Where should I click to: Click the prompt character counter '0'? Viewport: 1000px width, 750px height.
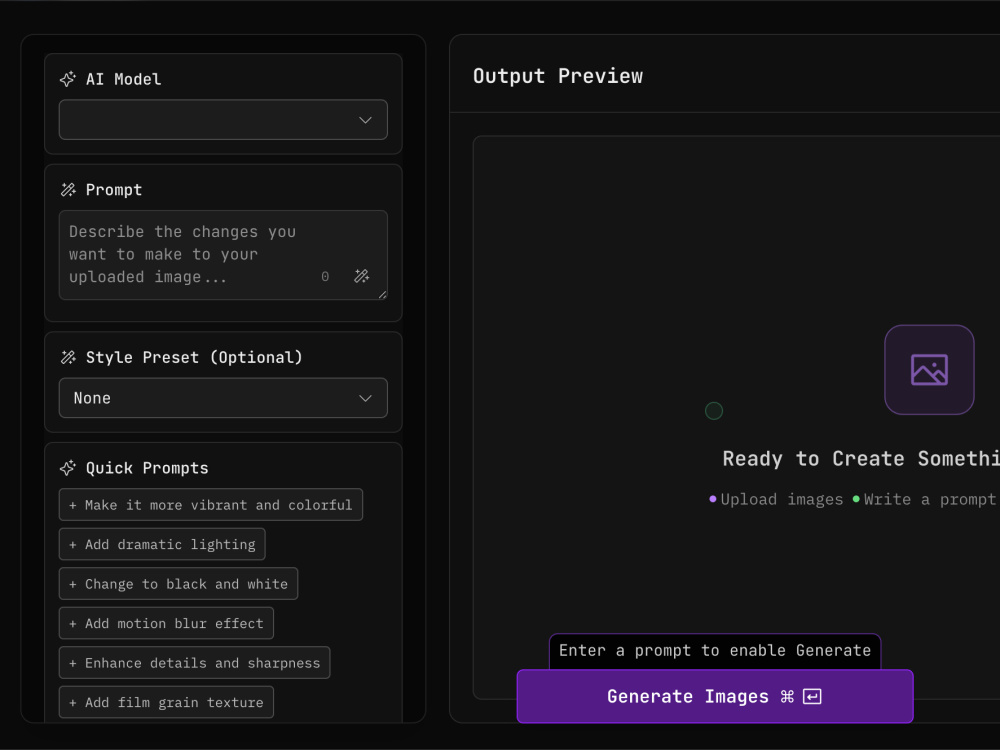[325, 277]
